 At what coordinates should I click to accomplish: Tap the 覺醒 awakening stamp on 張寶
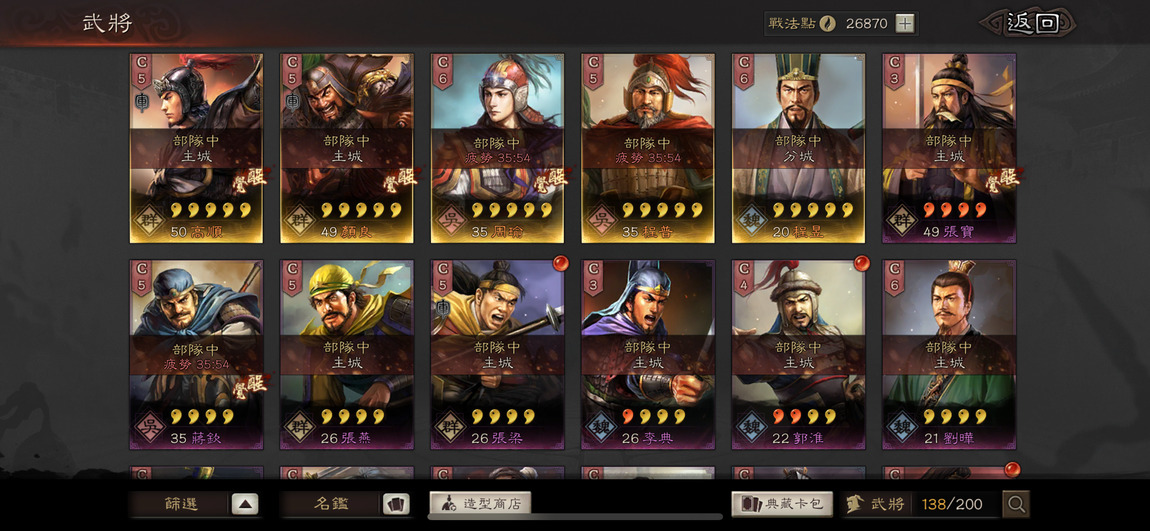coord(1003,179)
